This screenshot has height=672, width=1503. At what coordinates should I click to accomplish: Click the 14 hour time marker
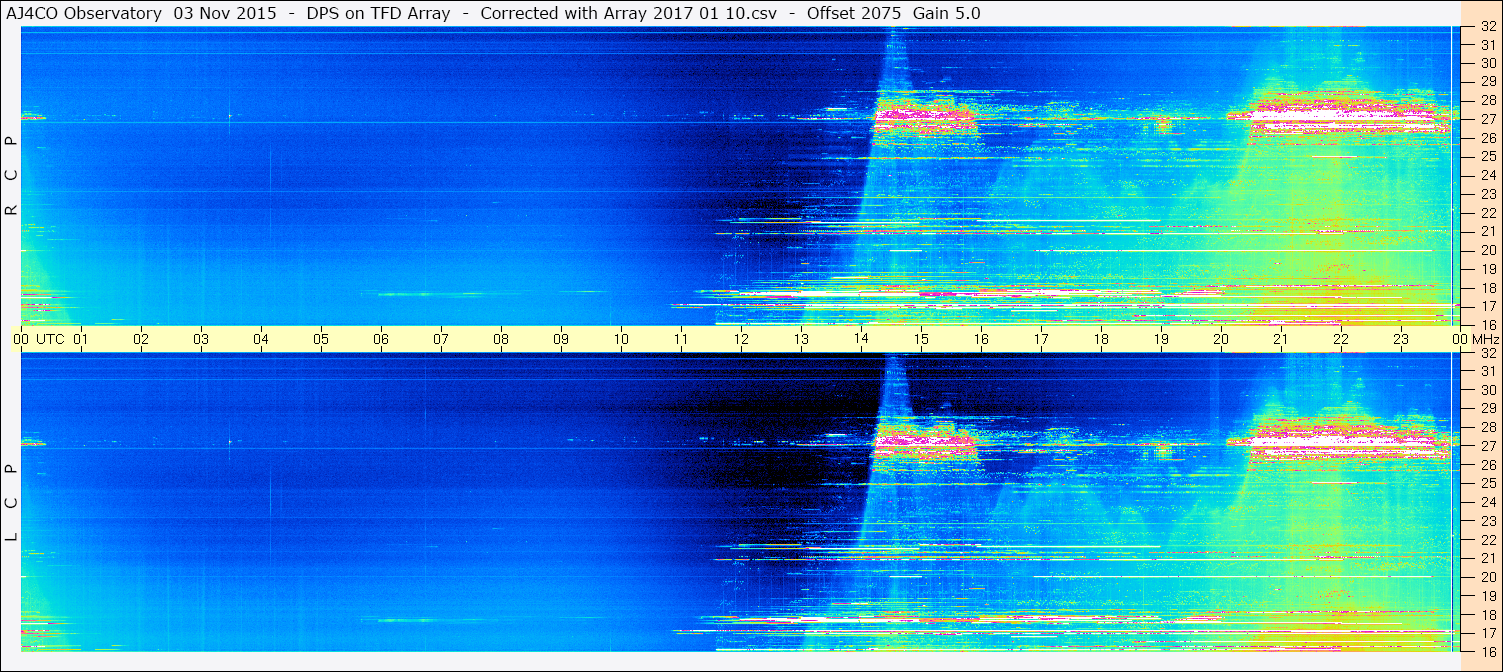[x=861, y=339]
